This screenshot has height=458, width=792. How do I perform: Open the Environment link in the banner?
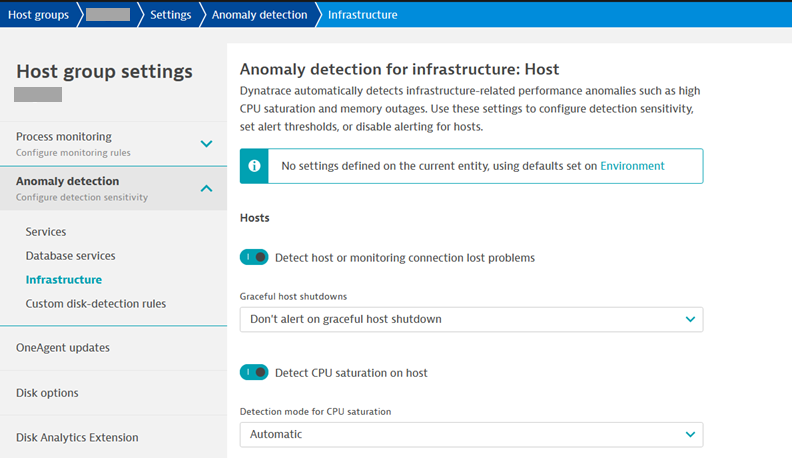pyautogui.click(x=632, y=166)
